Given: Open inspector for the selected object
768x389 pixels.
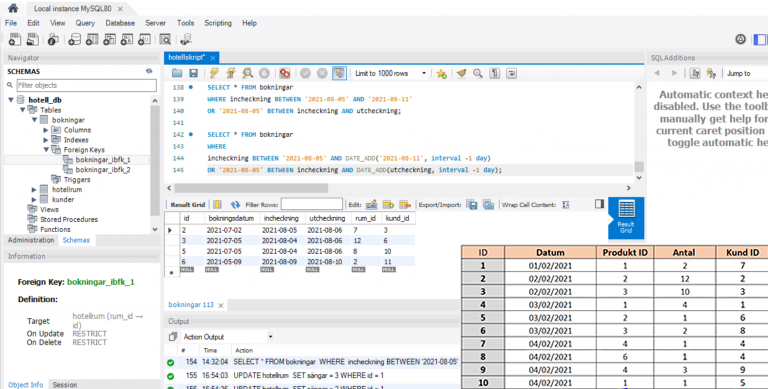Looking at the screenshot, I should coord(53,40).
